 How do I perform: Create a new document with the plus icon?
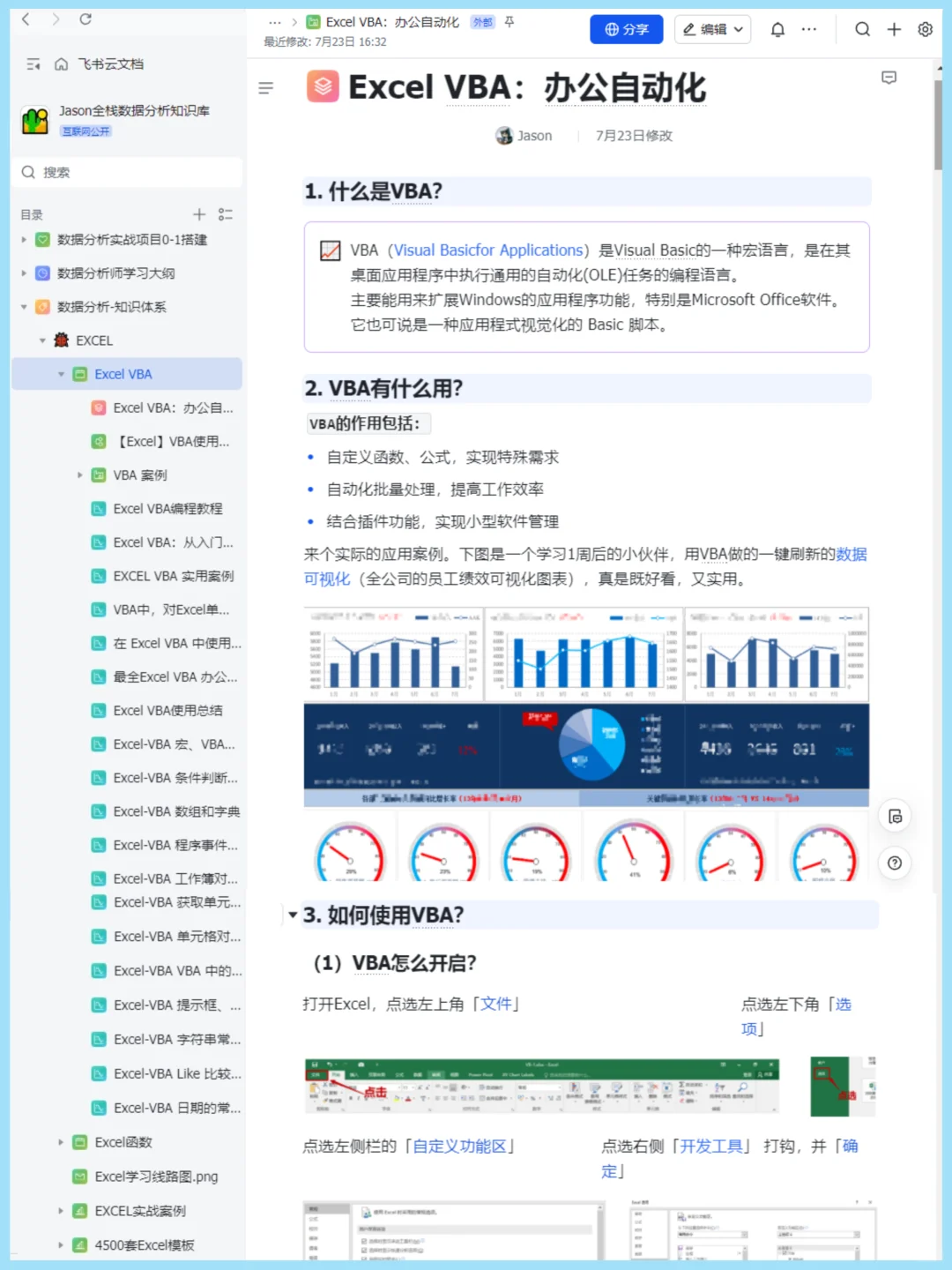tap(893, 29)
